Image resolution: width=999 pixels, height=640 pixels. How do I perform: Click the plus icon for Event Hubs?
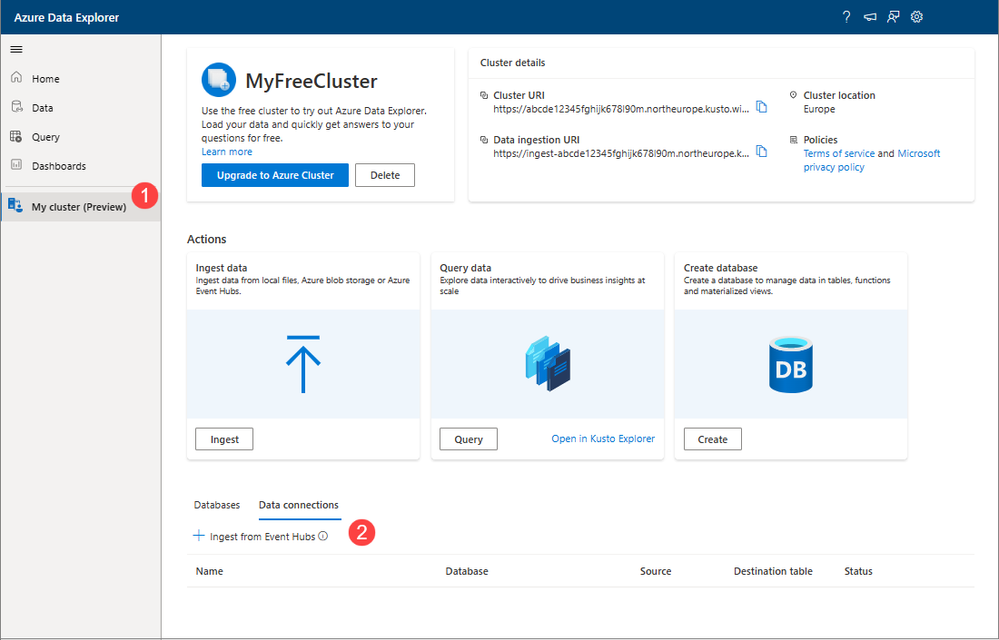199,536
